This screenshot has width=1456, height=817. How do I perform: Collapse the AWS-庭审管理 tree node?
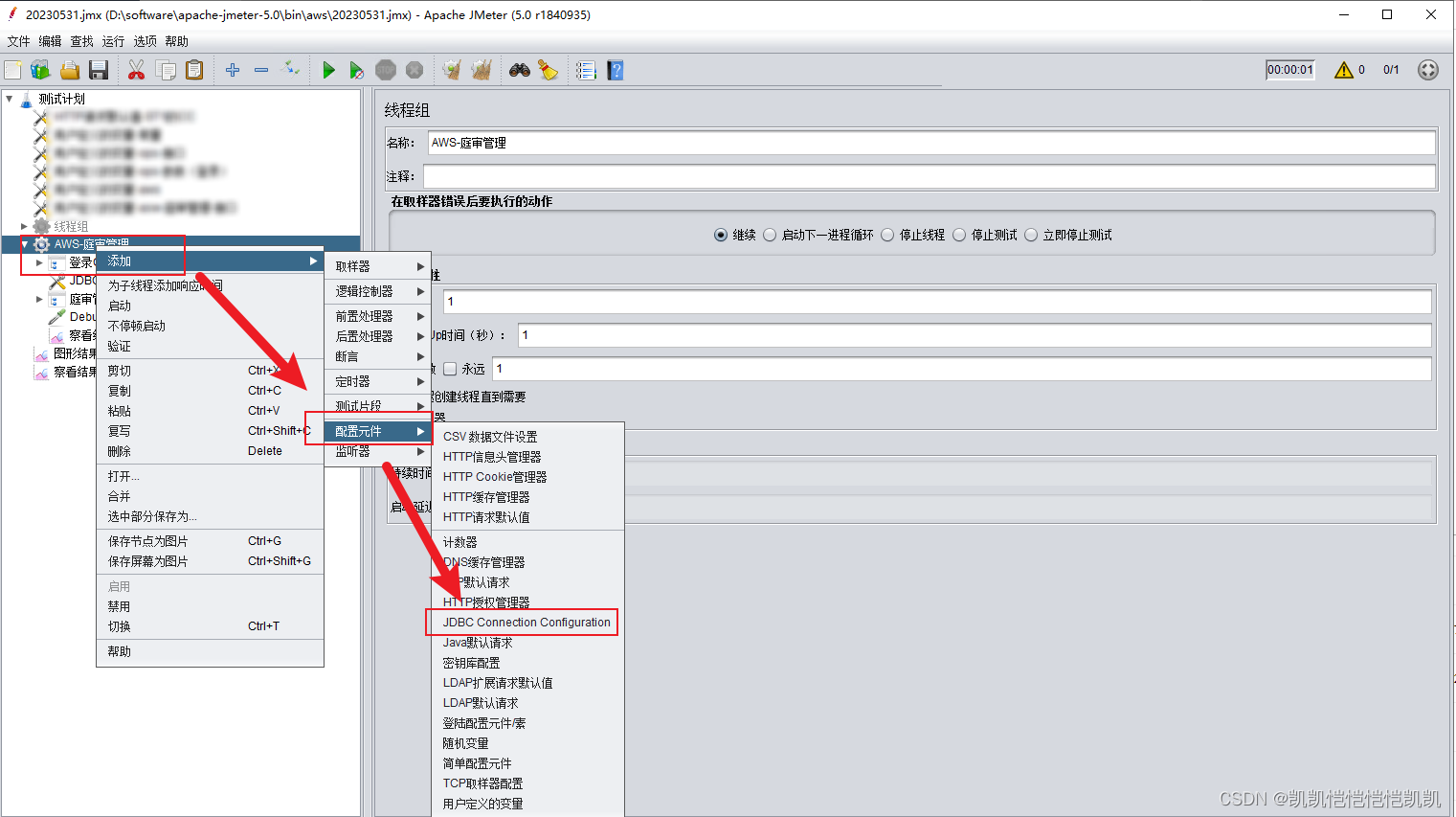tap(25, 244)
